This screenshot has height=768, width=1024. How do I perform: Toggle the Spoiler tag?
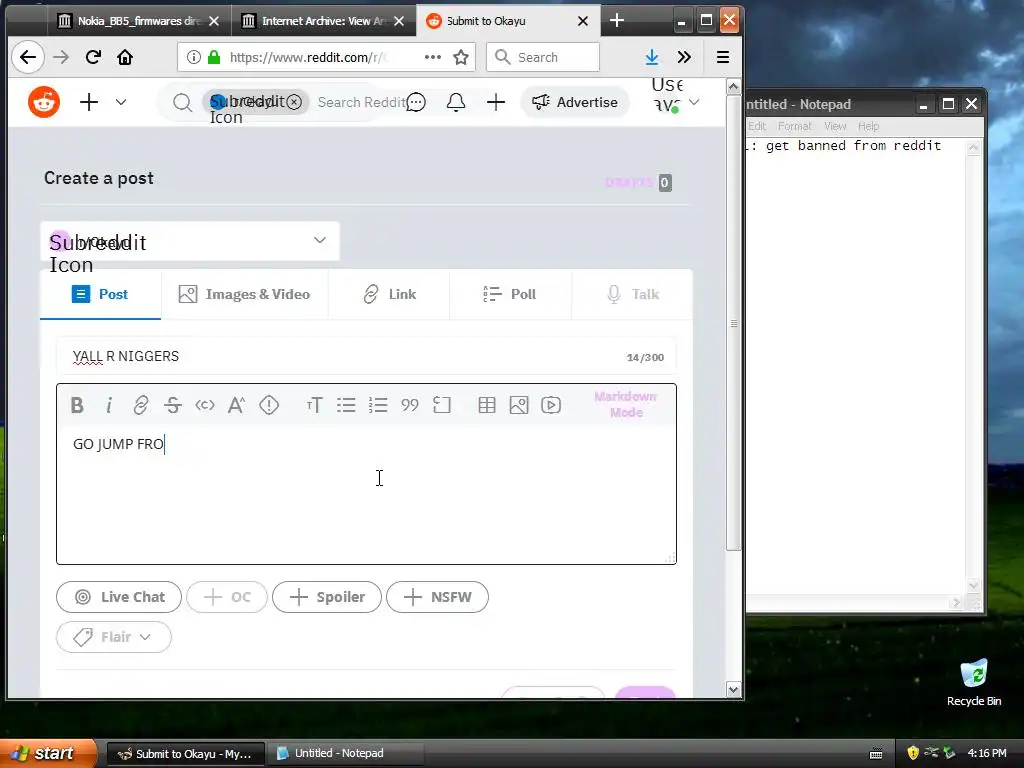[x=327, y=597]
